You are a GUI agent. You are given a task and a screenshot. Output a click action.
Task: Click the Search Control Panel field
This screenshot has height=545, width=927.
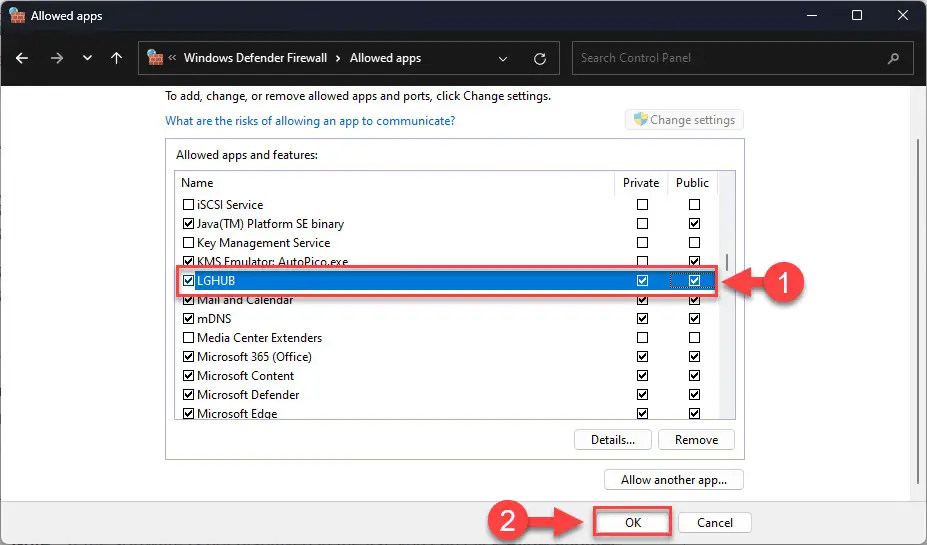pos(744,58)
